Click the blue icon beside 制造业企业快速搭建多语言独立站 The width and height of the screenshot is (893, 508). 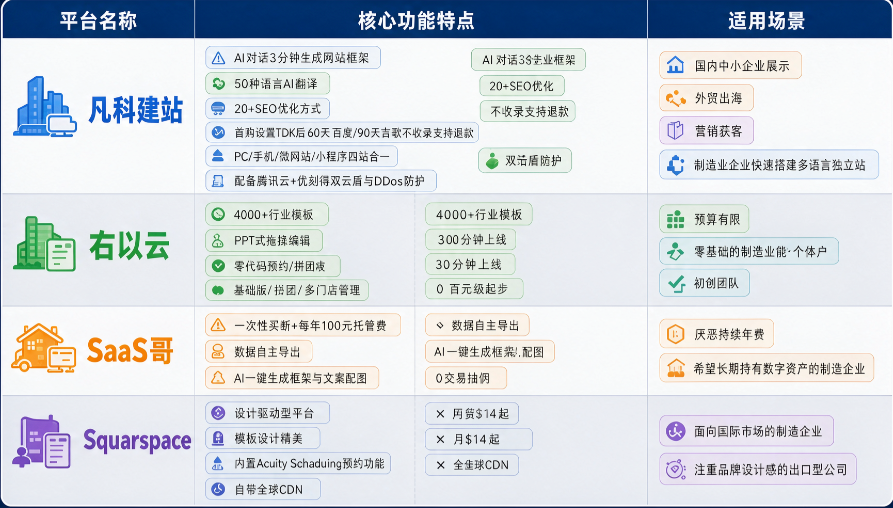point(675,165)
